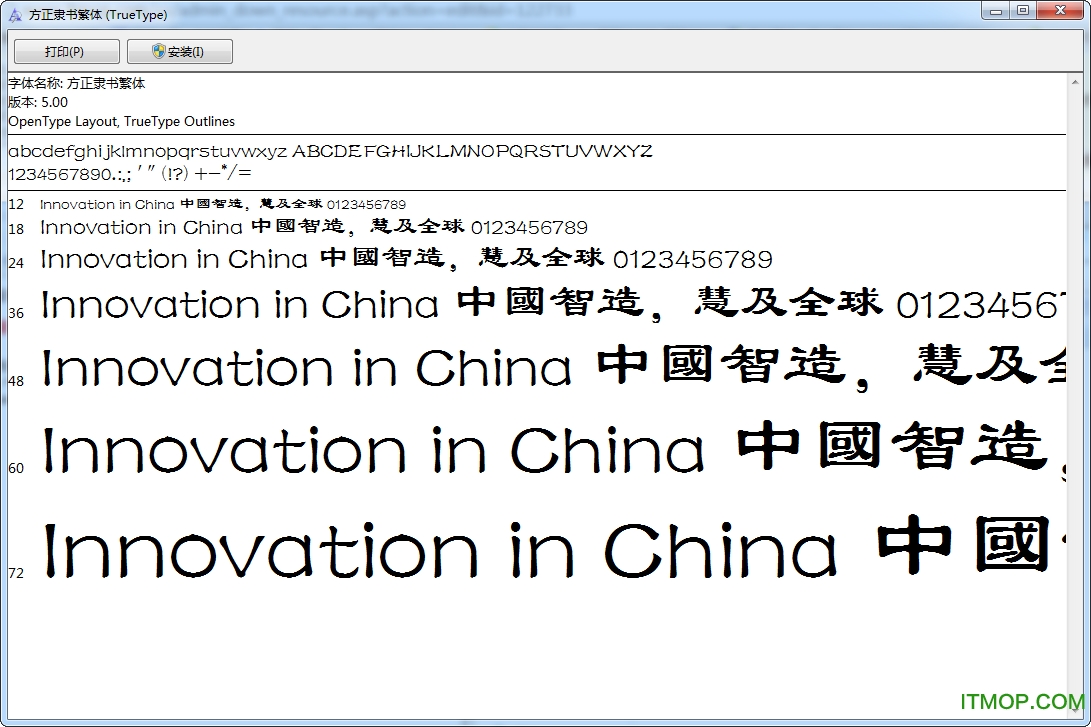
Task: Click the UAC shield icon on install button
Action: click(x=159, y=51)
